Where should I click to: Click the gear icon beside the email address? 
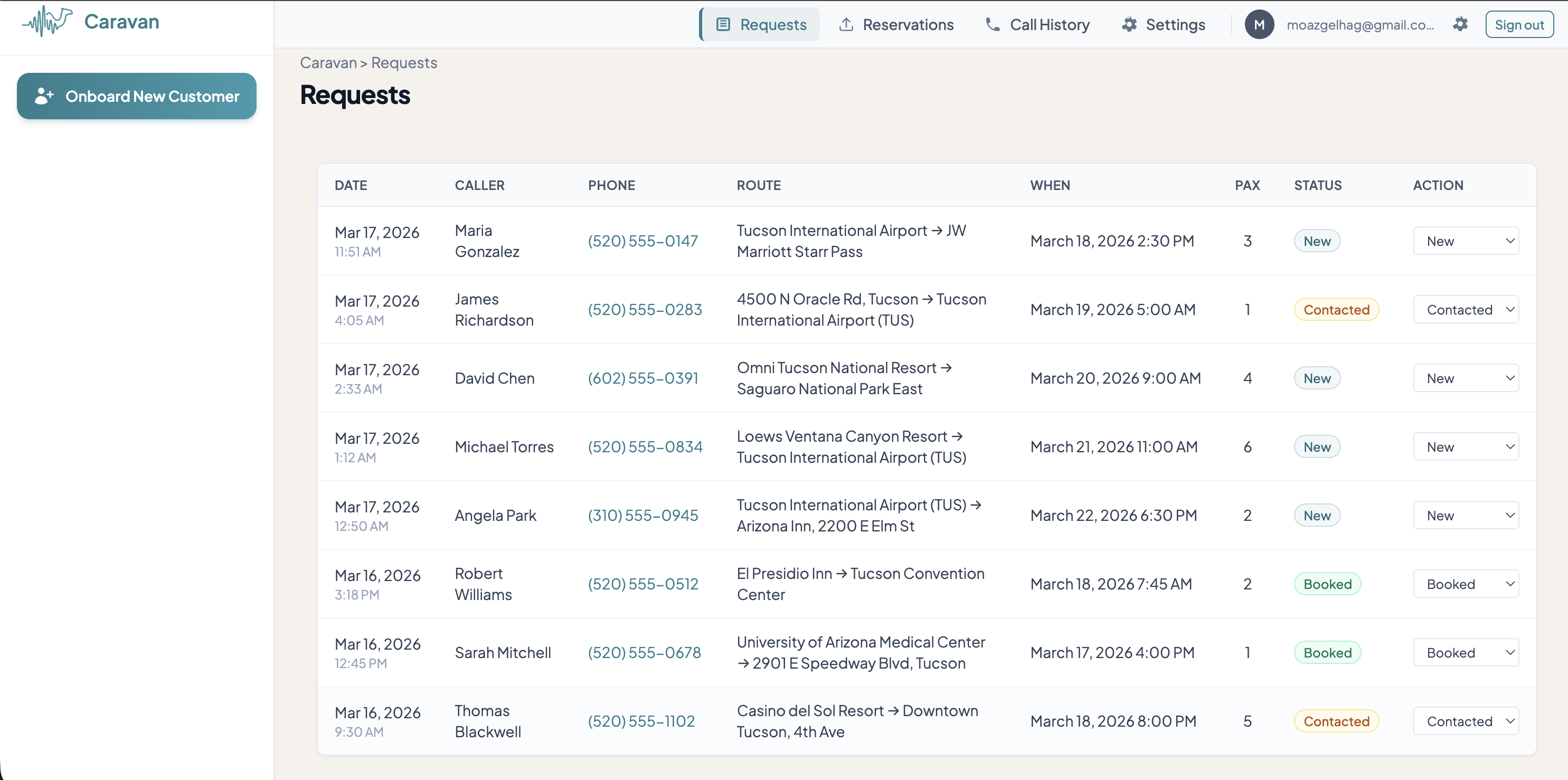coord(1460,24)
